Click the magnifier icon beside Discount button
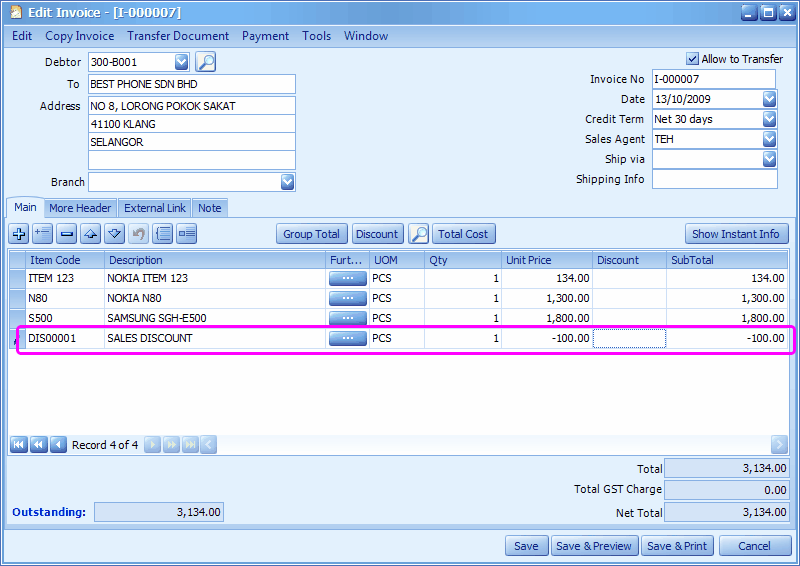 point(419,234)
